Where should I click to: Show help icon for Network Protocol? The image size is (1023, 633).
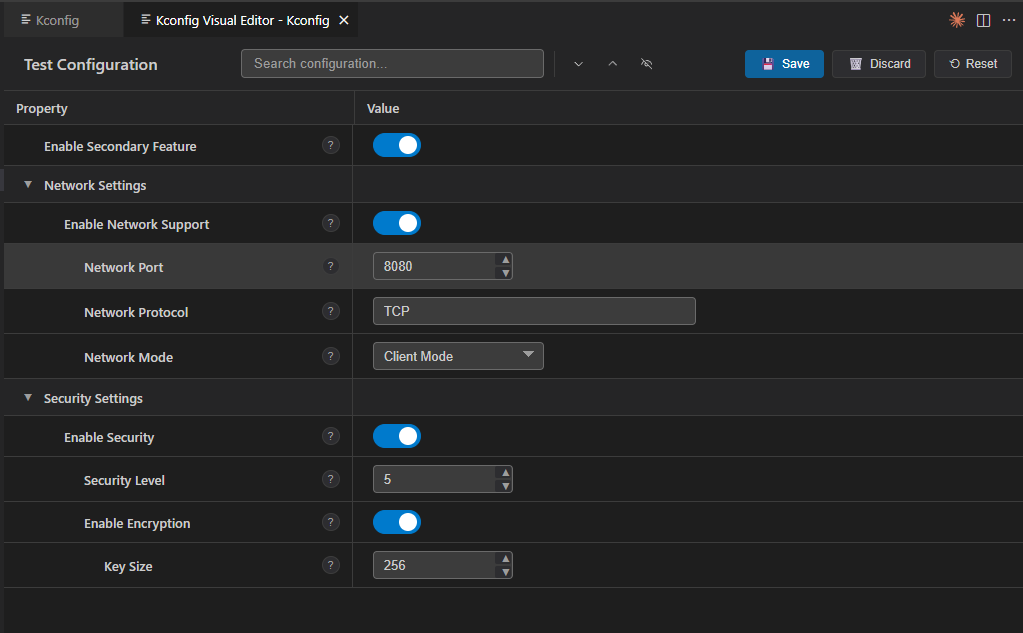[x=331, y=311]
